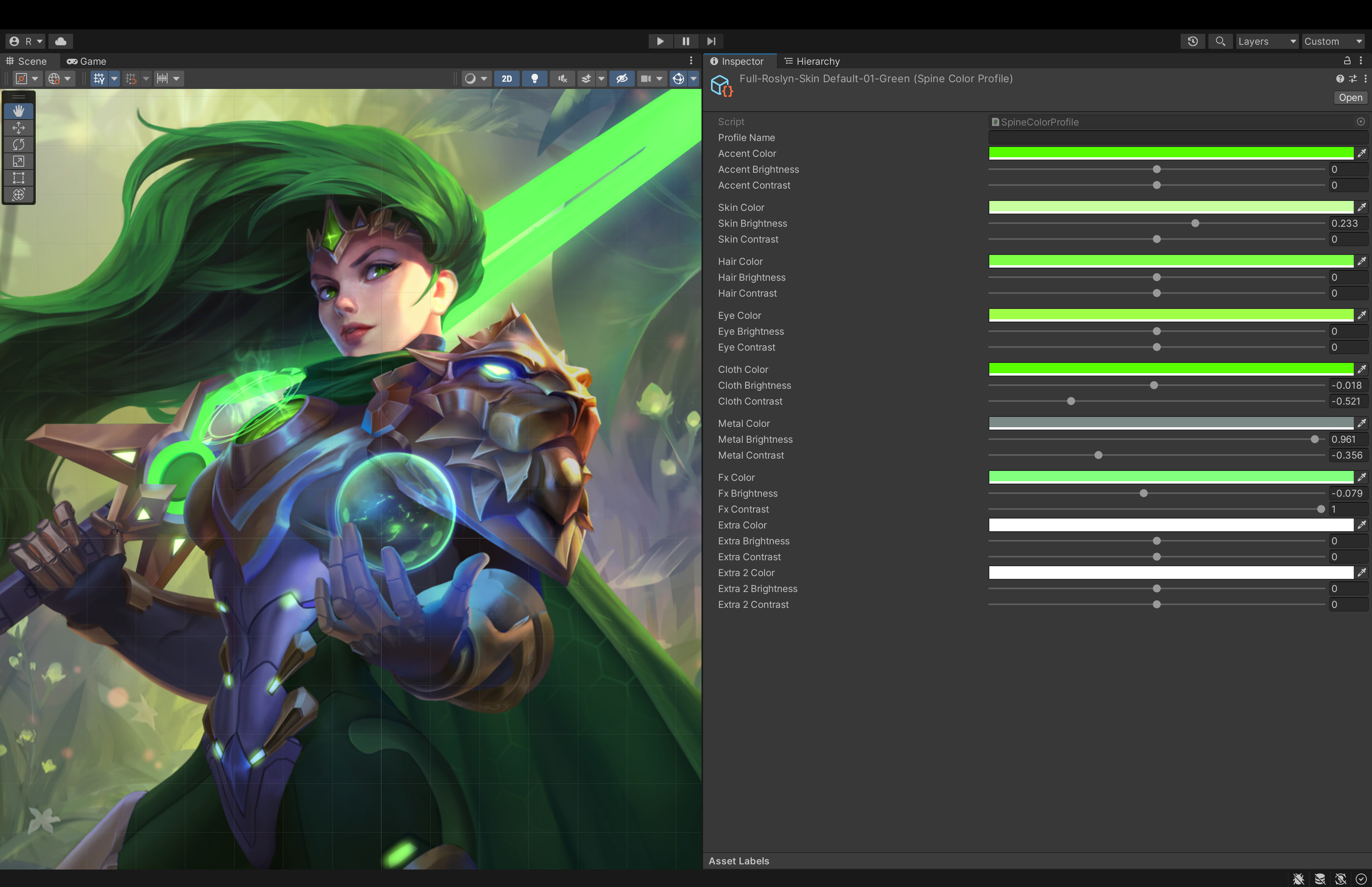
Task: Toggle scene lighting bulb
Action: click(x=534, y=79)
